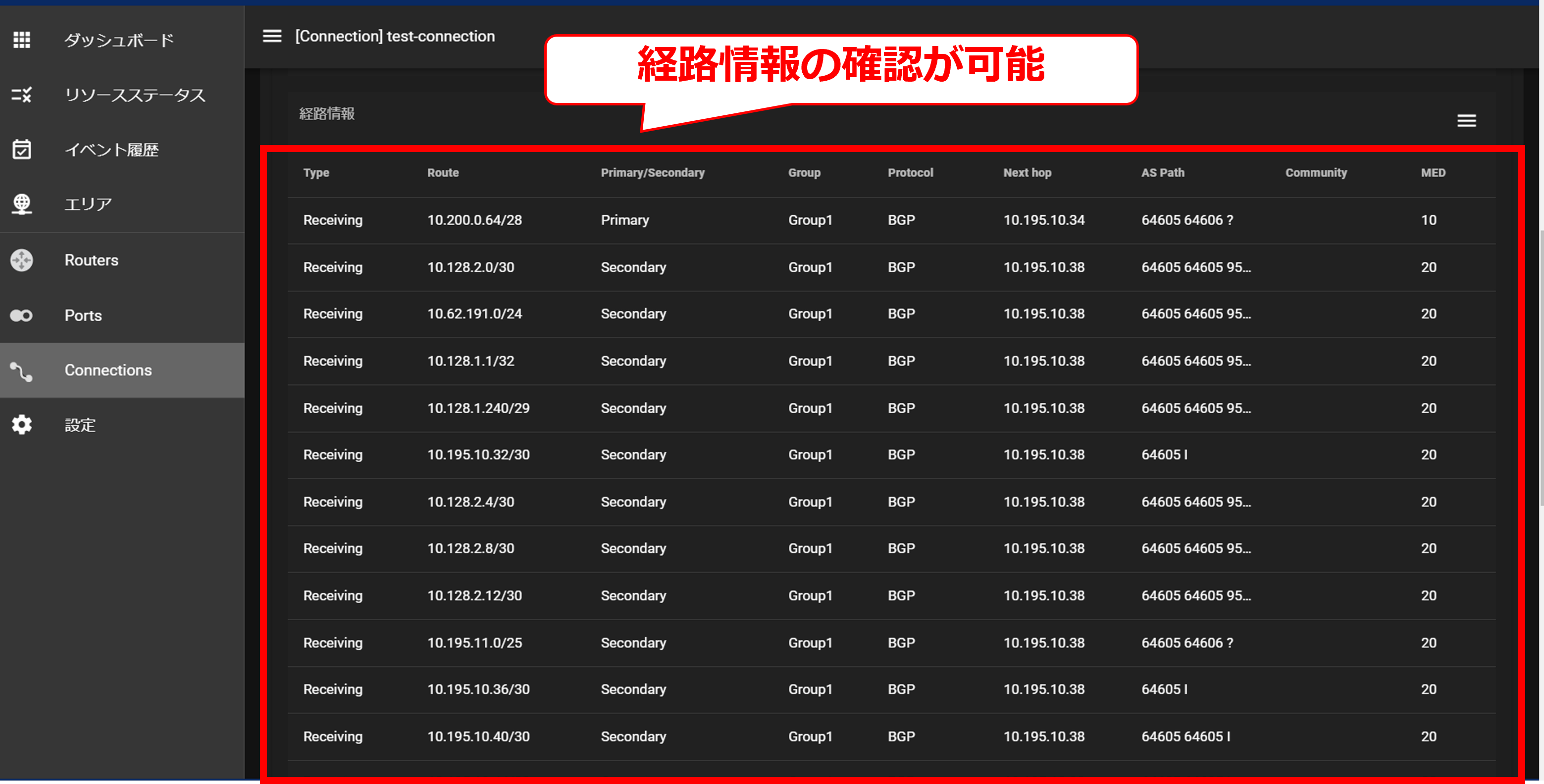The height and width of the screenshot is (784, 1544).
Task: Open the Ports menu item
Action: pyautogui.click(x=83, y=315)
